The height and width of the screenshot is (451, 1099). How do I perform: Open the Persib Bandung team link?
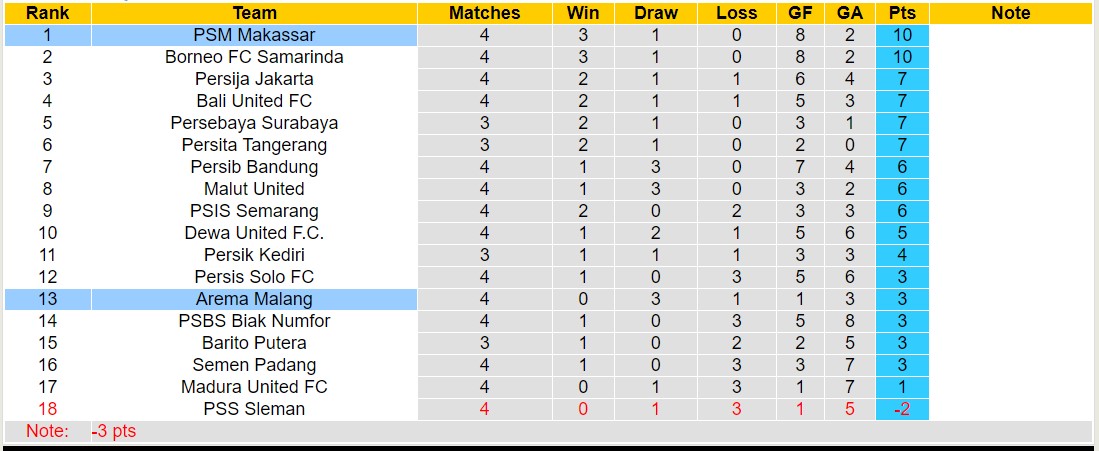(x=254, y=167)
